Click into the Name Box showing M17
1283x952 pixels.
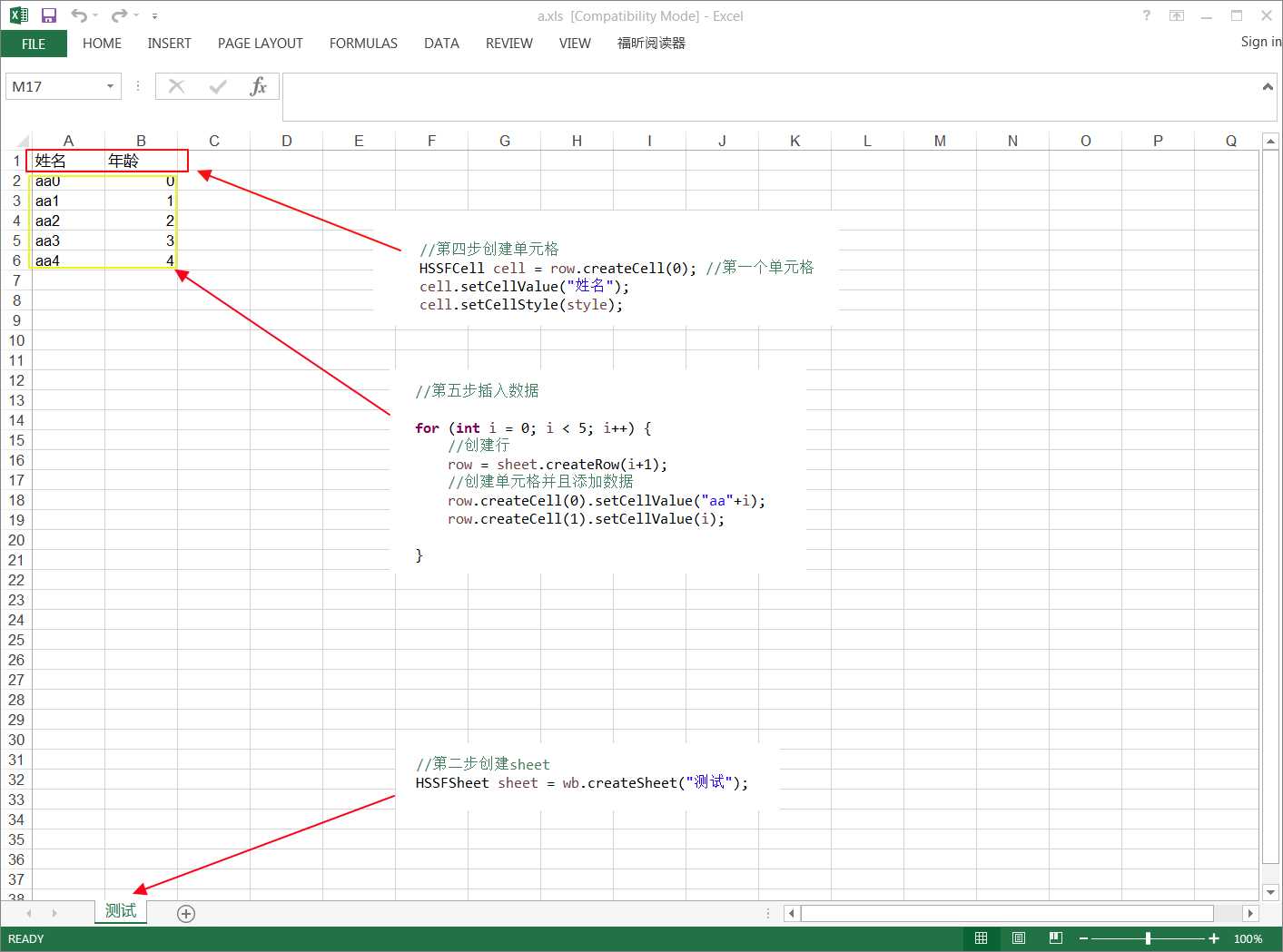(x=54, y=86)
